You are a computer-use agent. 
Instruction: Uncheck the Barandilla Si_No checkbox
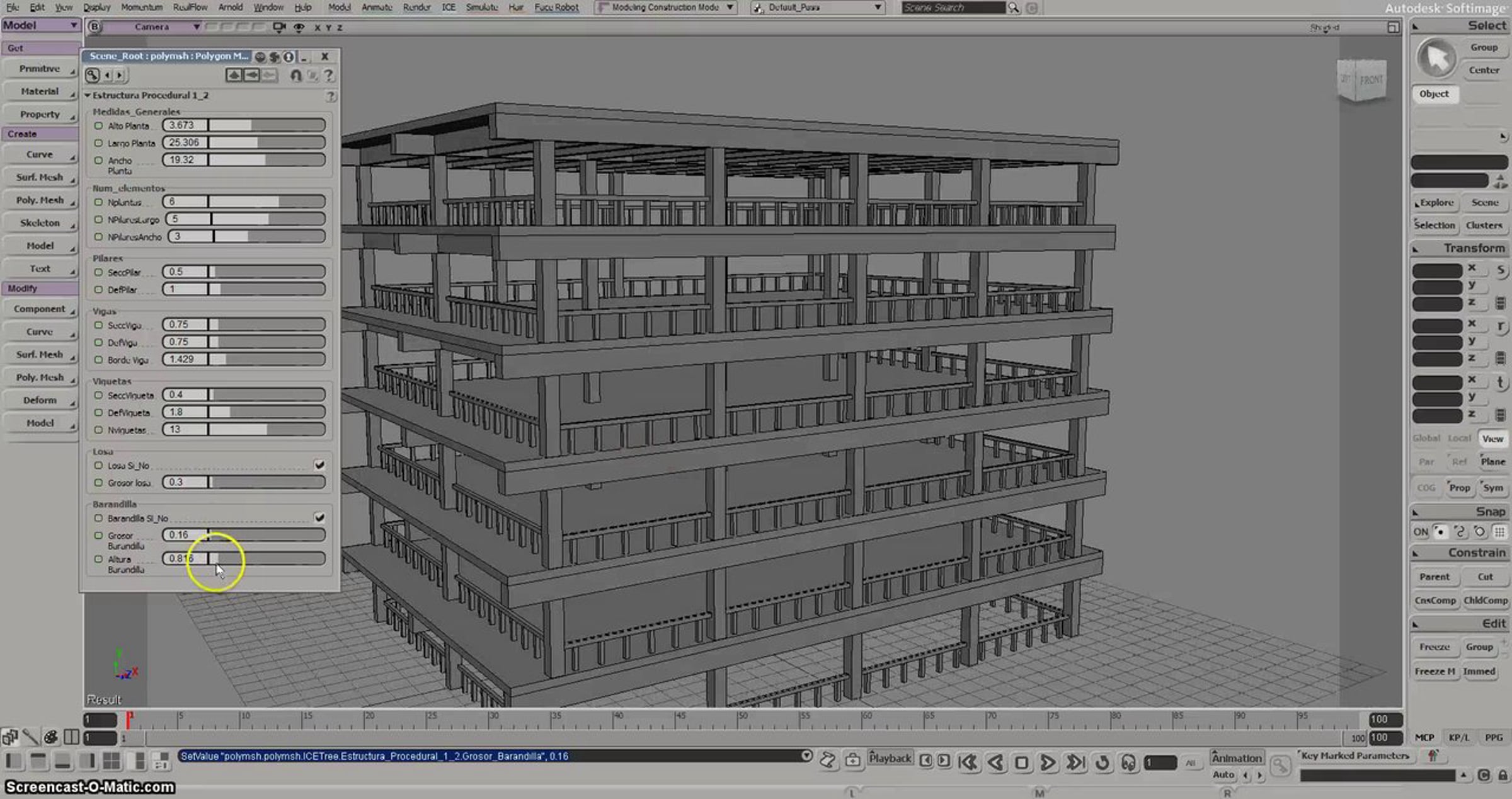(x=319, y=517)
